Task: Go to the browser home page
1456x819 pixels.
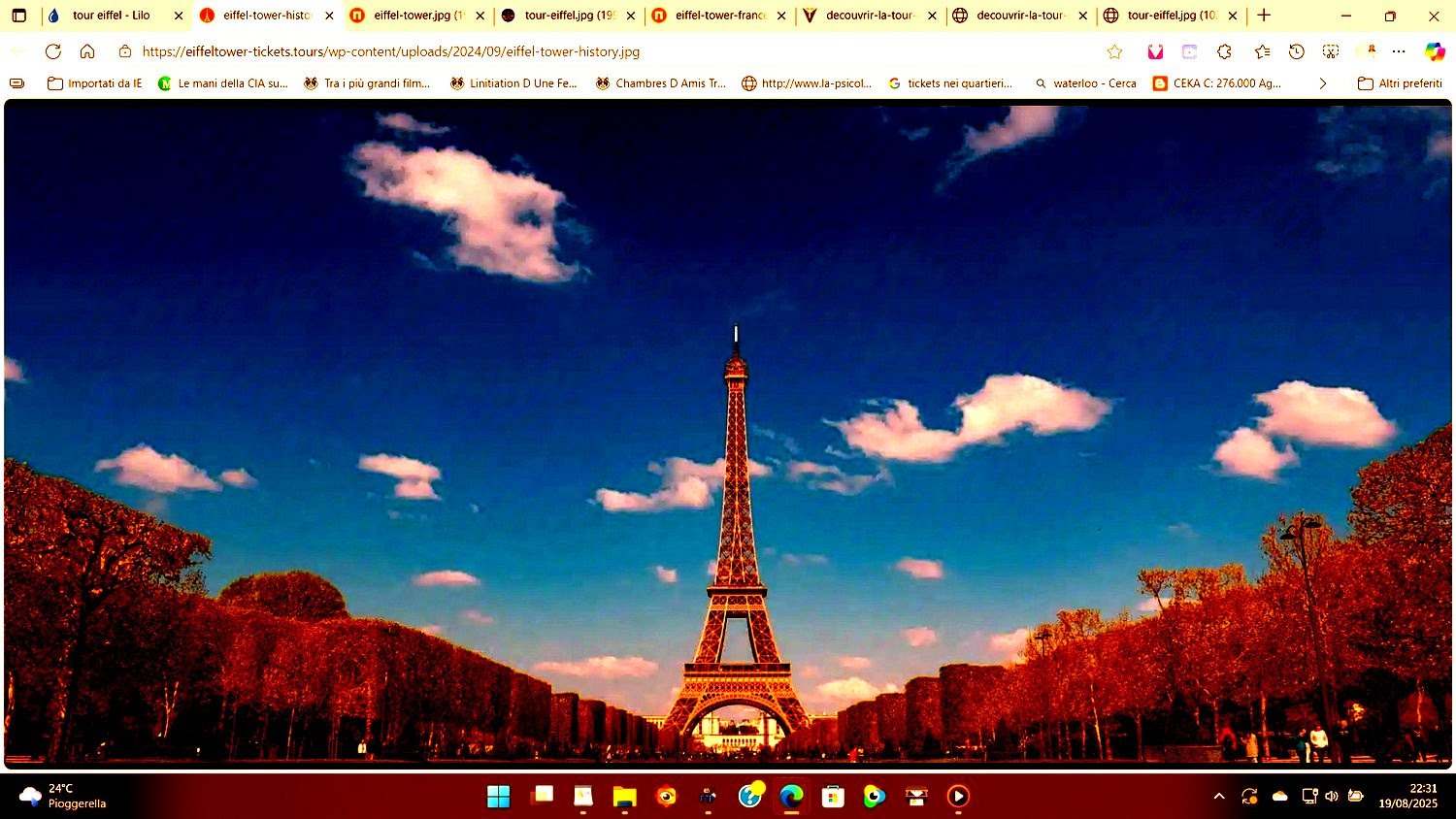Action: (x=87, y=51)
